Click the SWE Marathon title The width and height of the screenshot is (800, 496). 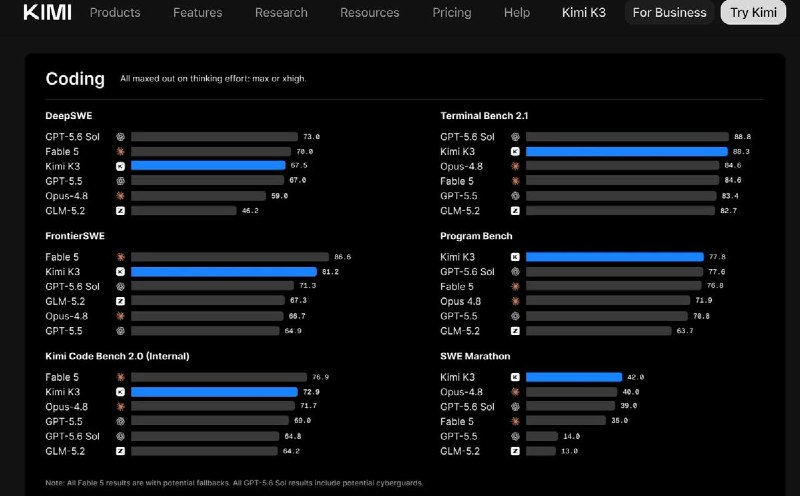(475, 356)
